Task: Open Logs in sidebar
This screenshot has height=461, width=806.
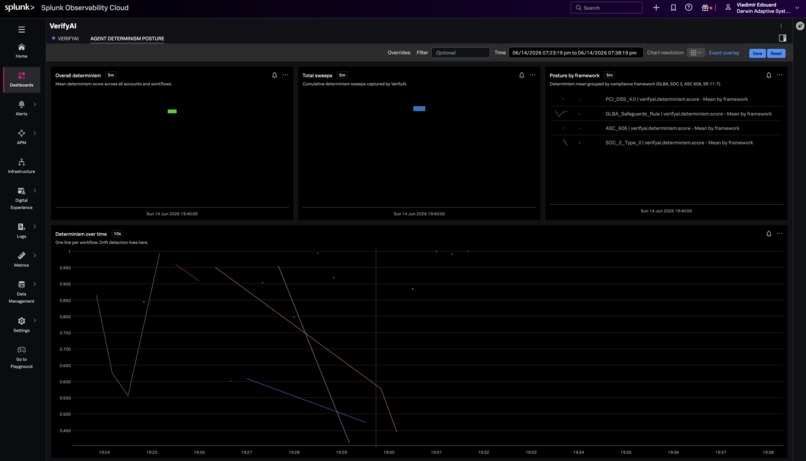Action: [x=22, y=230]
